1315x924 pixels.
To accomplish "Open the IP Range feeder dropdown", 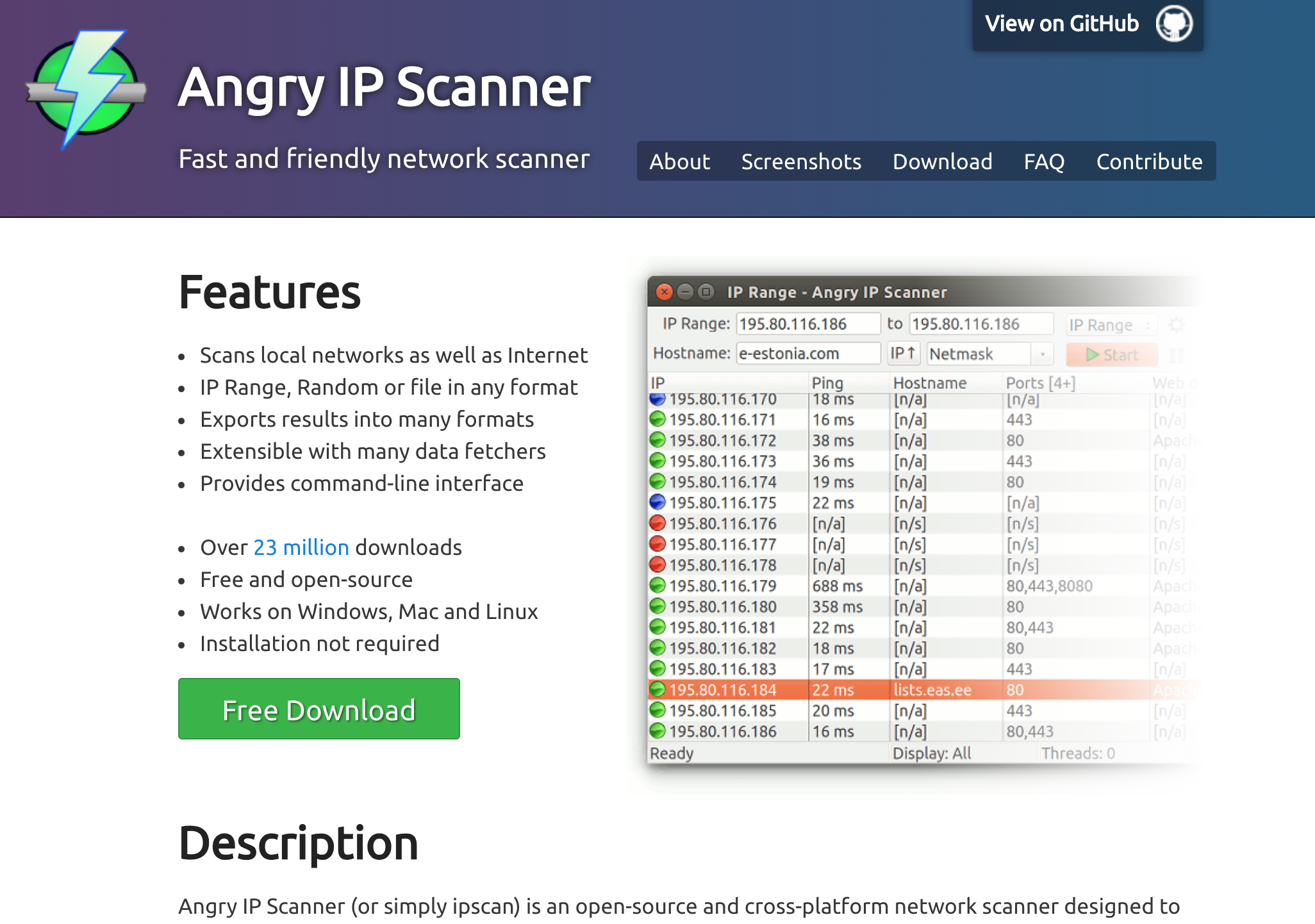I will pos(1111,325).
